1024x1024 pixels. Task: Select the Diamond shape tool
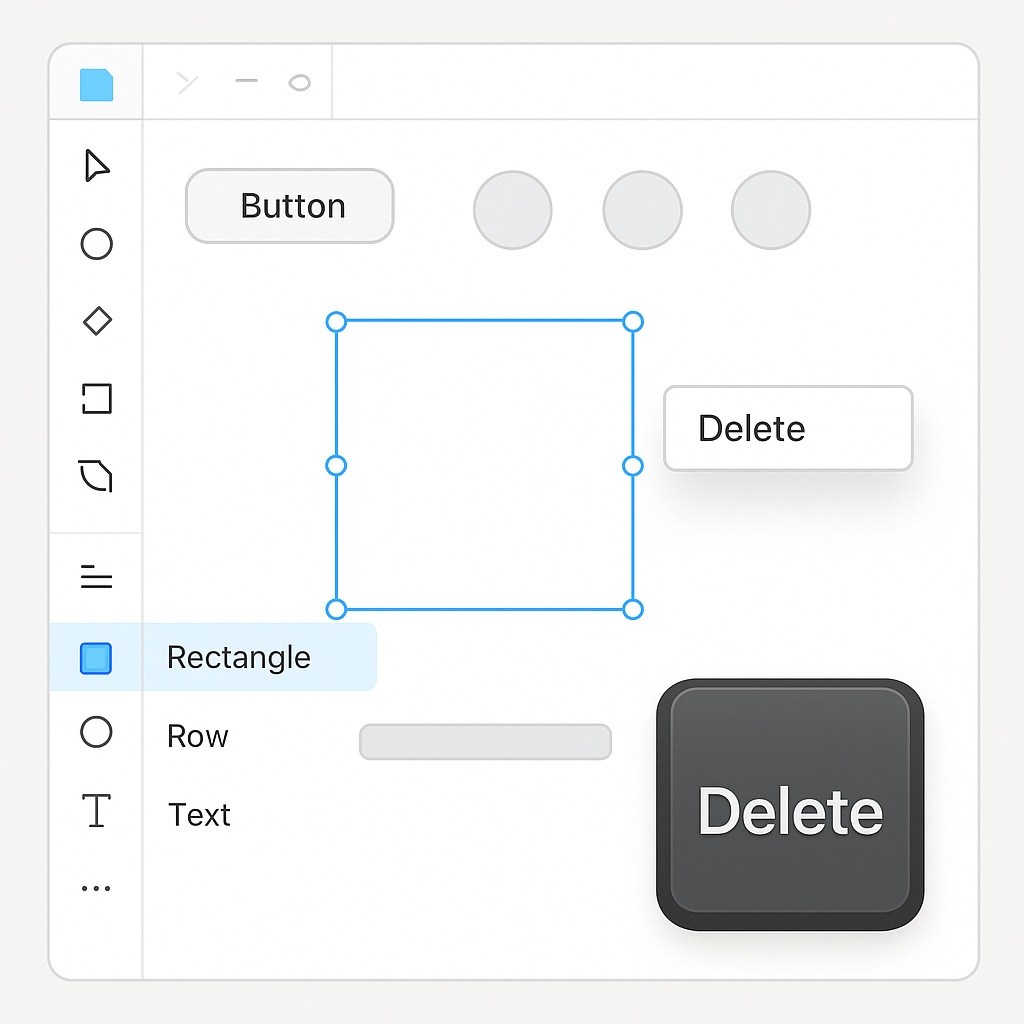point(95,322)
